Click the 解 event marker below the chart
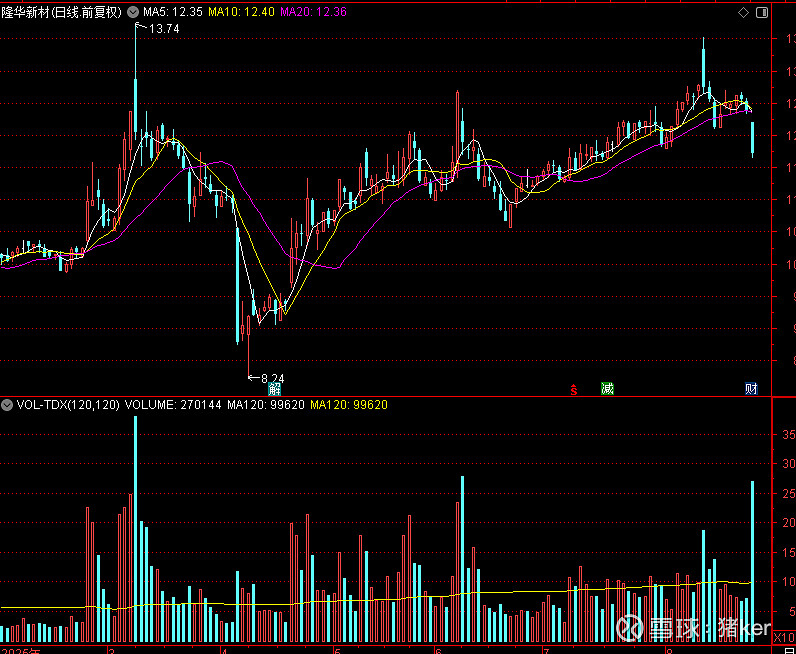The height and width of the screenshot is (654, 796). click(x=275, y=389)
